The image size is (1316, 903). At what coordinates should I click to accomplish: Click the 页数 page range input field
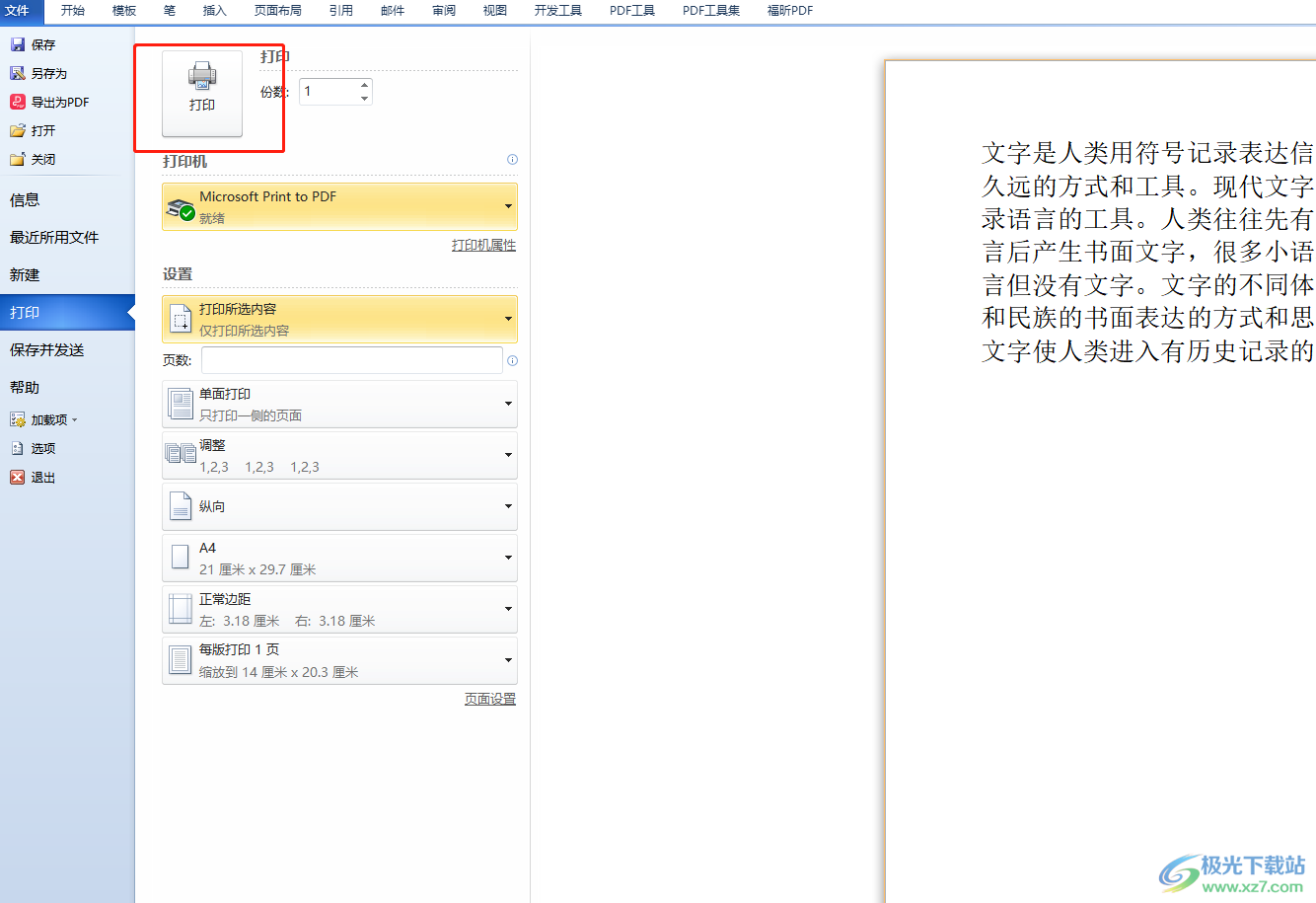[352, 360]
